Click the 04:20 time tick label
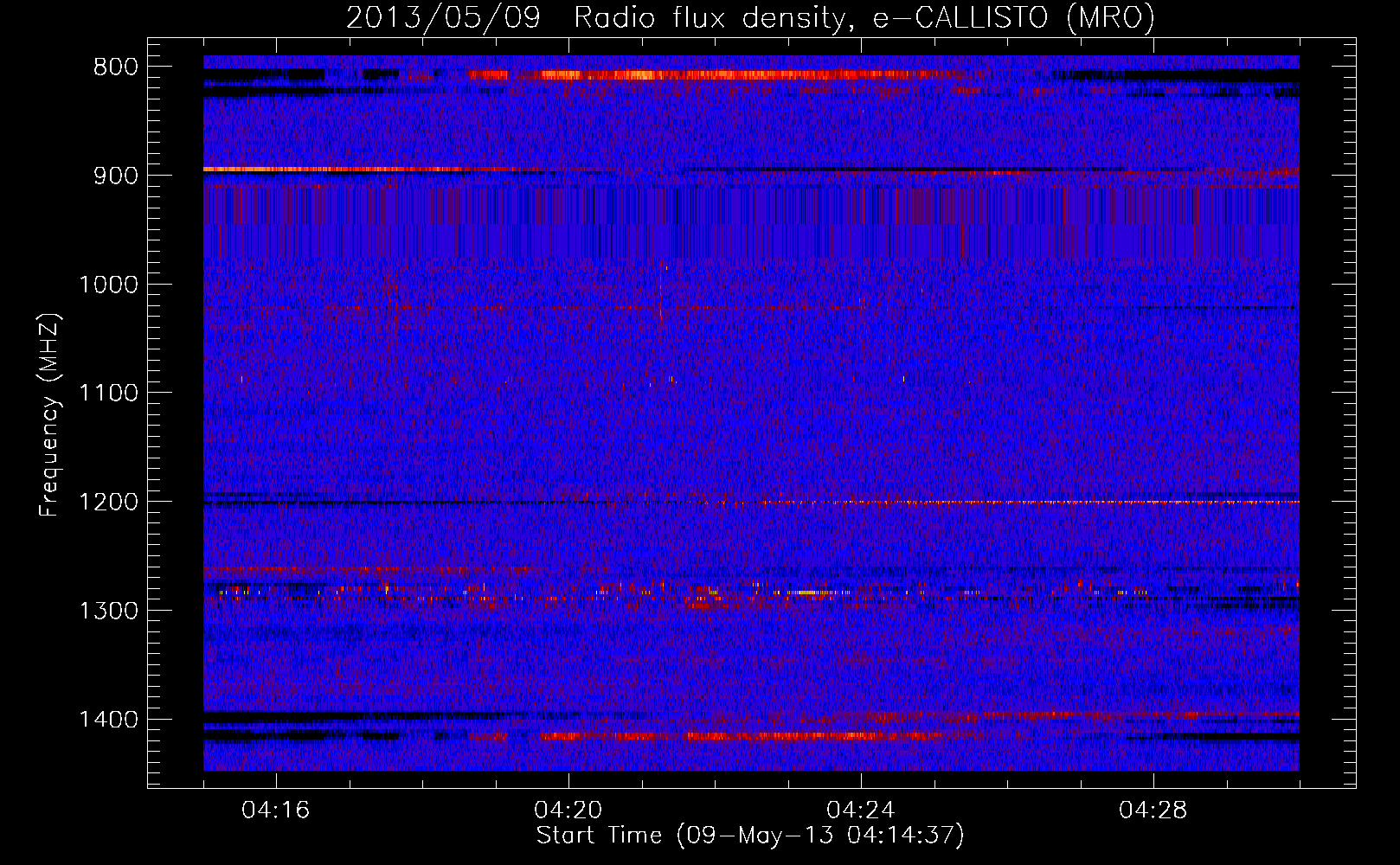This screenshot has height=865, width=1400. [568, 811]
